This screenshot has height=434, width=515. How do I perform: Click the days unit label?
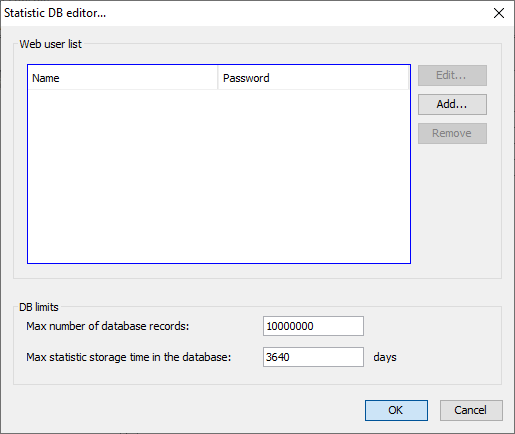pos(385,357)
